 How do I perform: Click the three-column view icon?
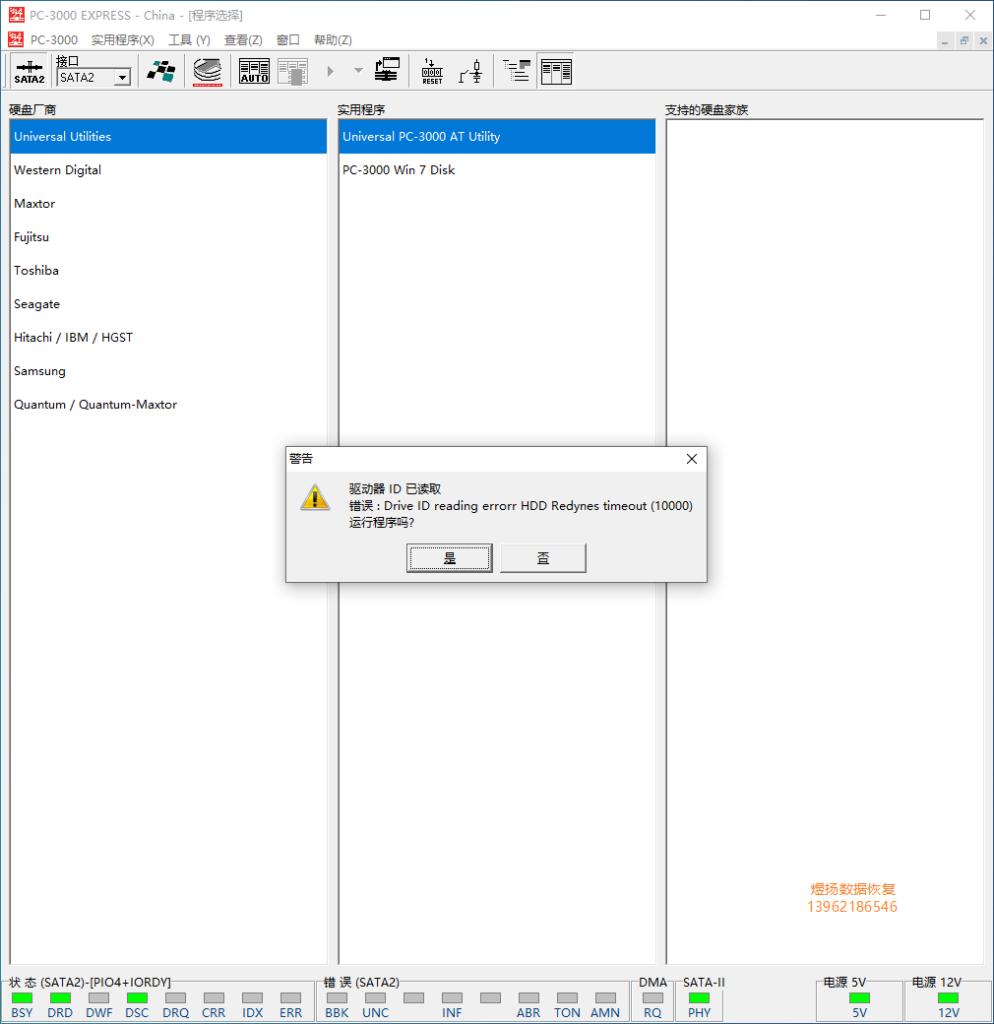pyautogui.click(x=556, y=71)
